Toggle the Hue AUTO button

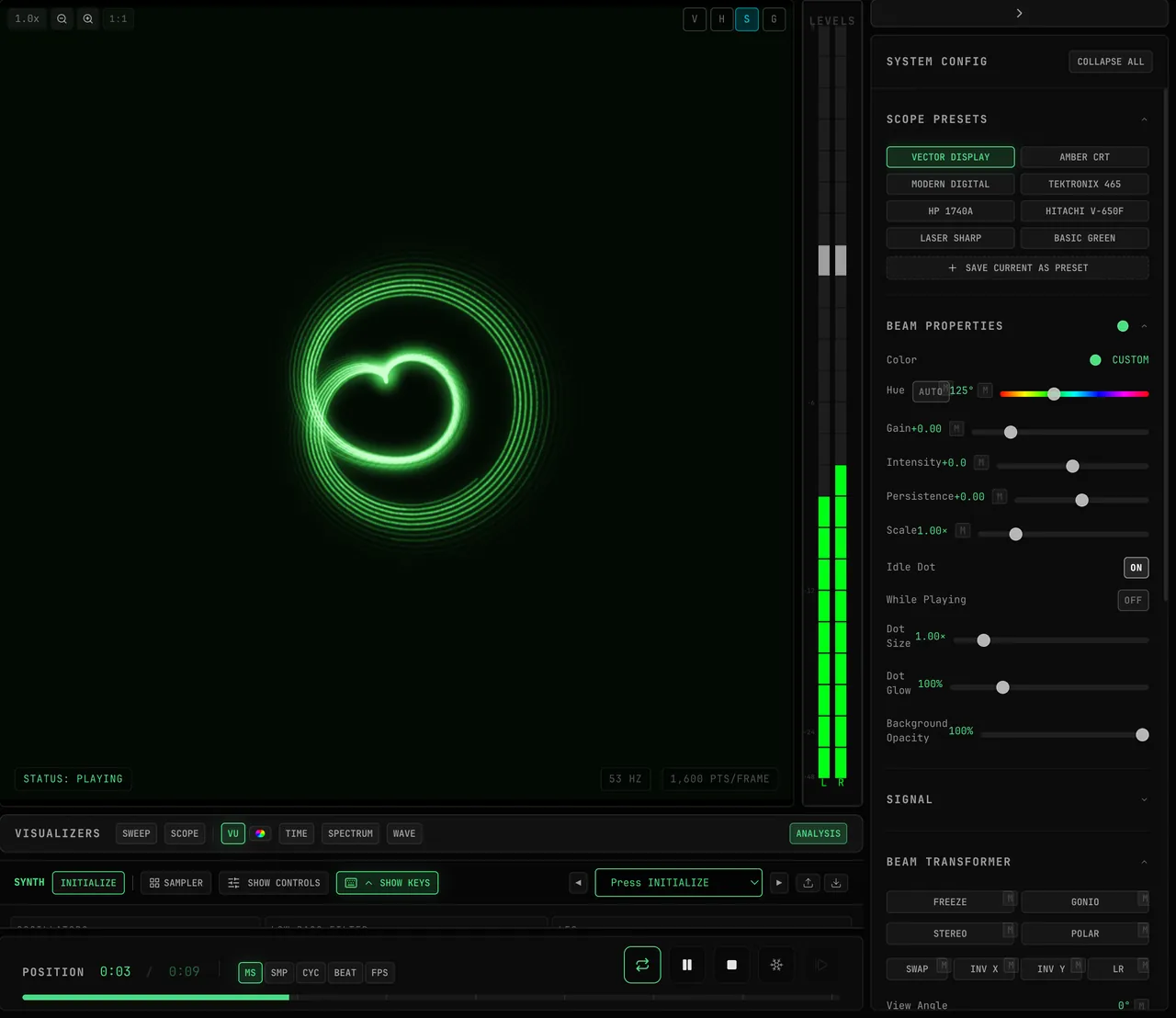tap(931, 391)
